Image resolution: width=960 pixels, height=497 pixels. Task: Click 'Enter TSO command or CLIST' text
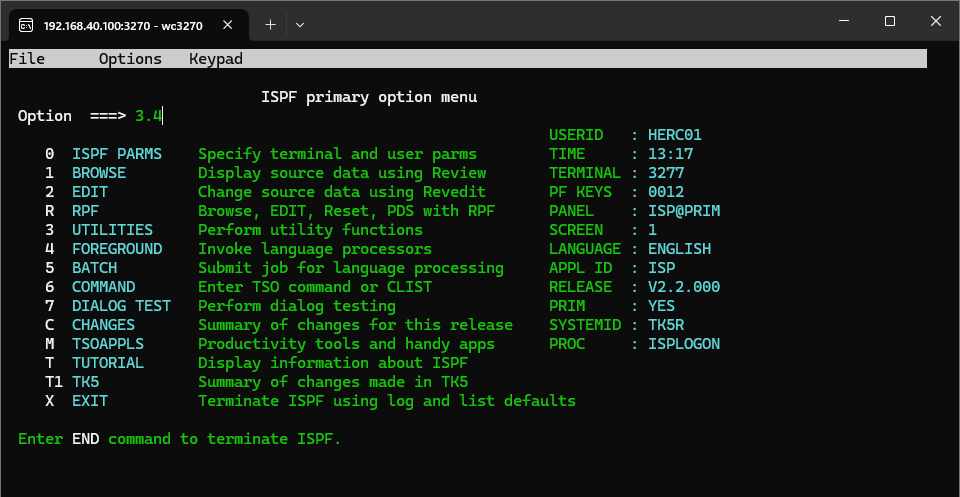point(315,287)
